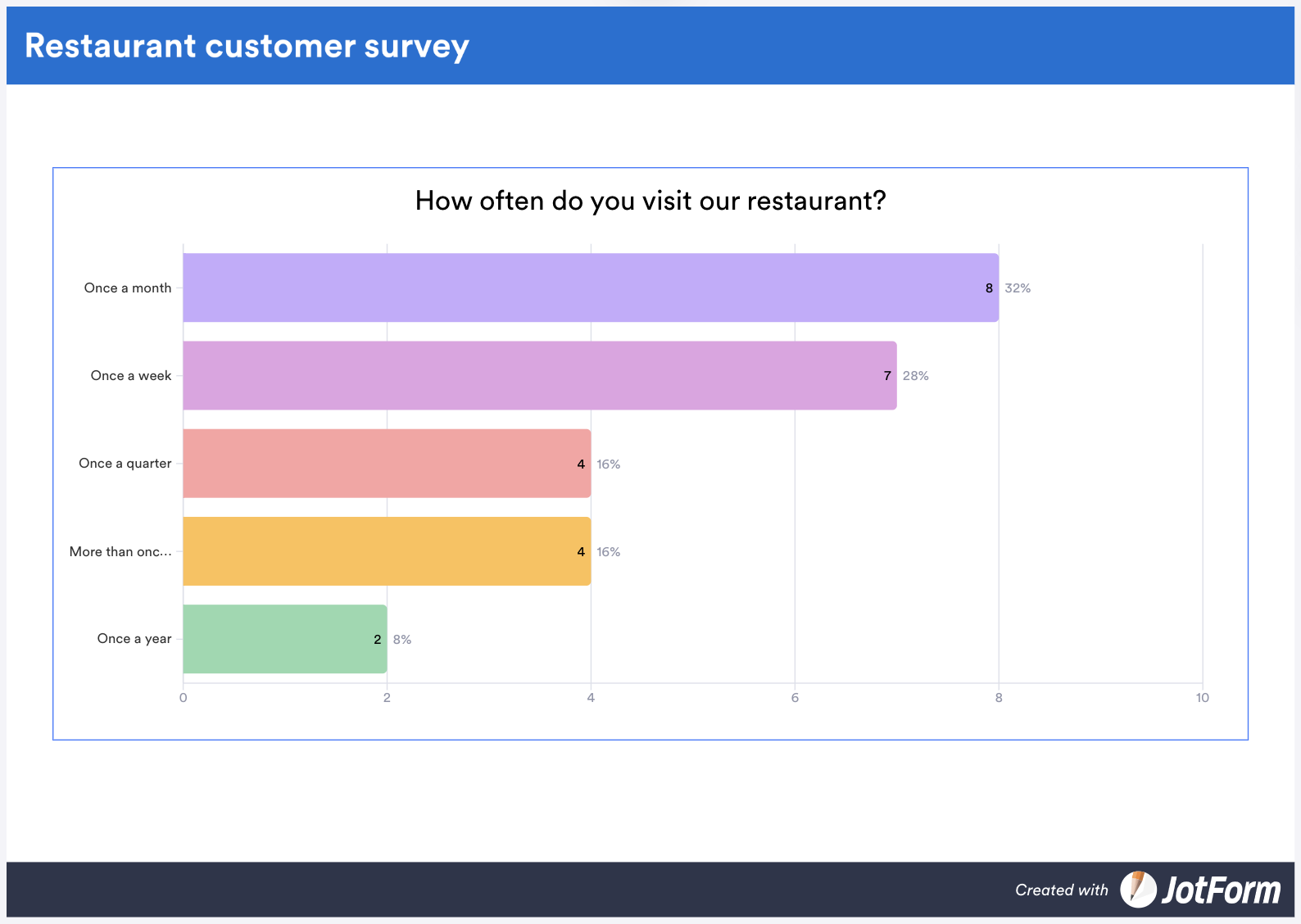1301x924 pixels.
Task: Click the 'Created with' footer text
Action: click(1061, 890)
